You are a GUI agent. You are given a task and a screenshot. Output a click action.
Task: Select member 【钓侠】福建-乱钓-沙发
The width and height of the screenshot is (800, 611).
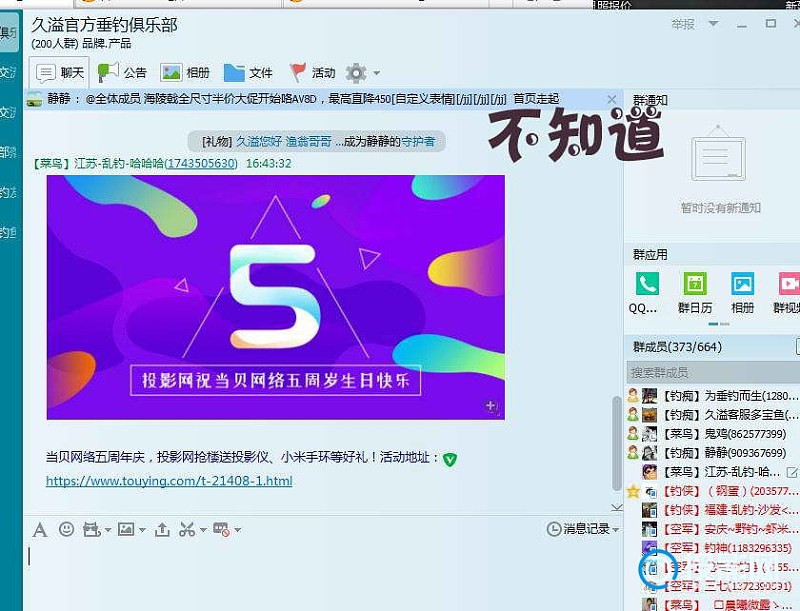tap(713, 510)
